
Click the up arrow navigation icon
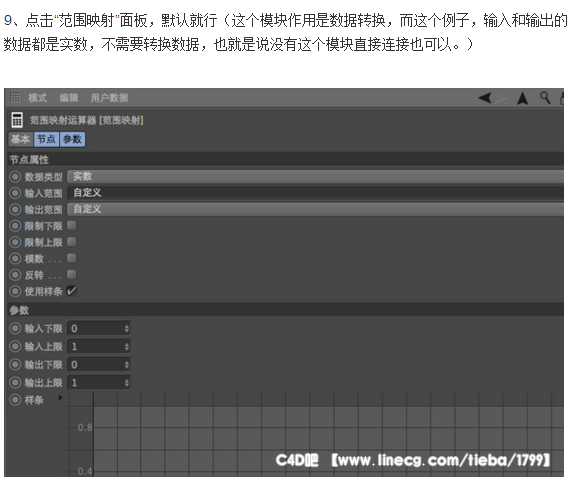coord(522,98)
